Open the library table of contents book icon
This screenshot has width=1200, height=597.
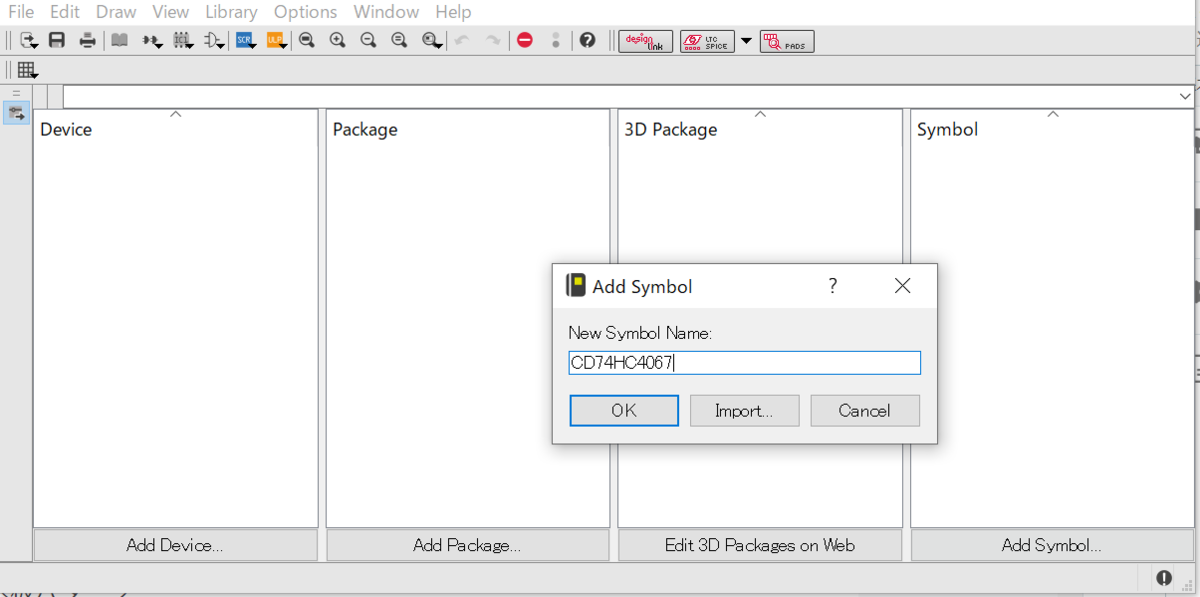120,41
